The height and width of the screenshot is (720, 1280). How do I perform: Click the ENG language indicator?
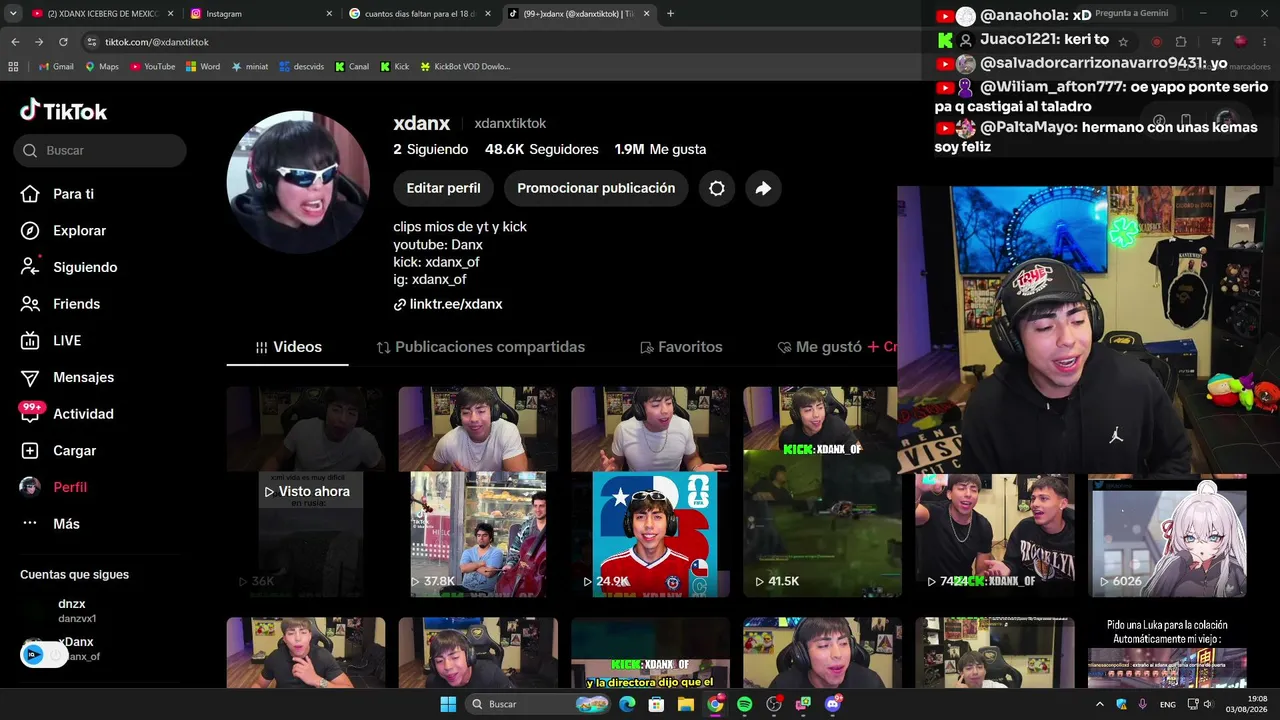1167,704
